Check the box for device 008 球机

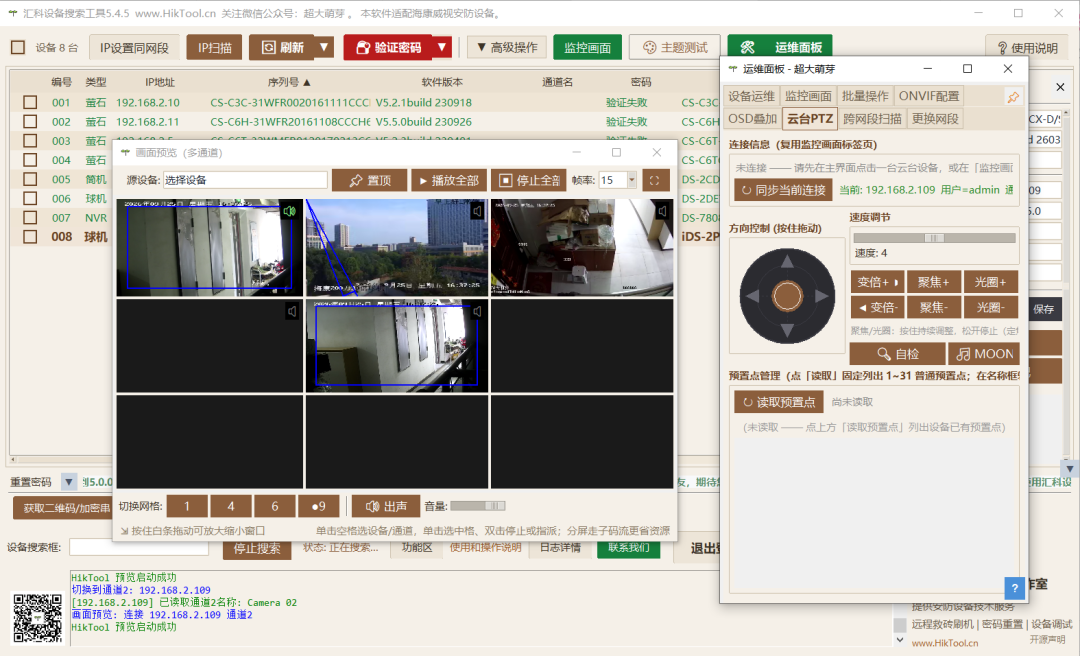click(30, 237)
